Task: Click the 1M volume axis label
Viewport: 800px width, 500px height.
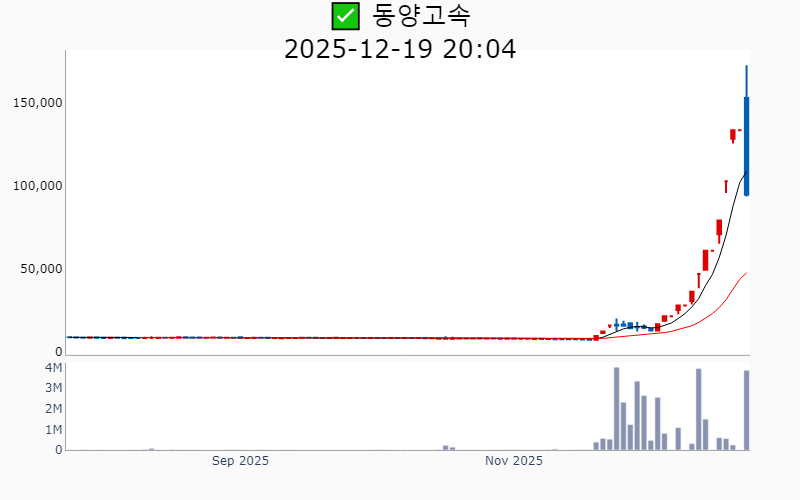Action: coord(53,430)
